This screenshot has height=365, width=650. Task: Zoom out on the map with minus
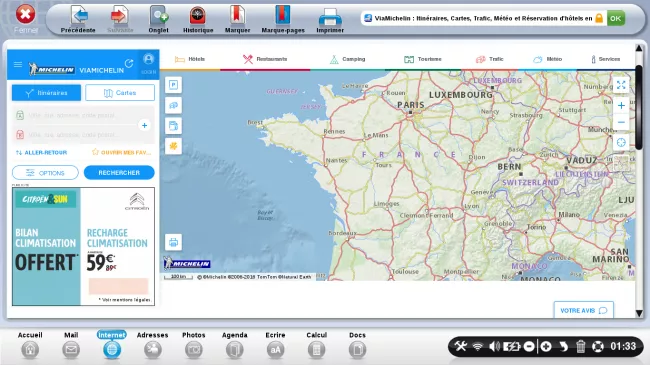pos(621,122)
